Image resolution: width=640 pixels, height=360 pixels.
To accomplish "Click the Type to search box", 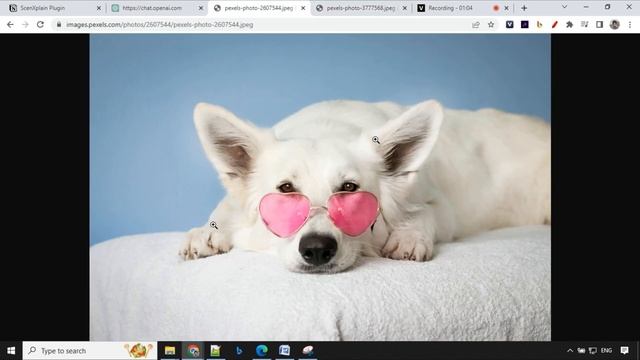I will pyautogui.click(x=89, y=351).
